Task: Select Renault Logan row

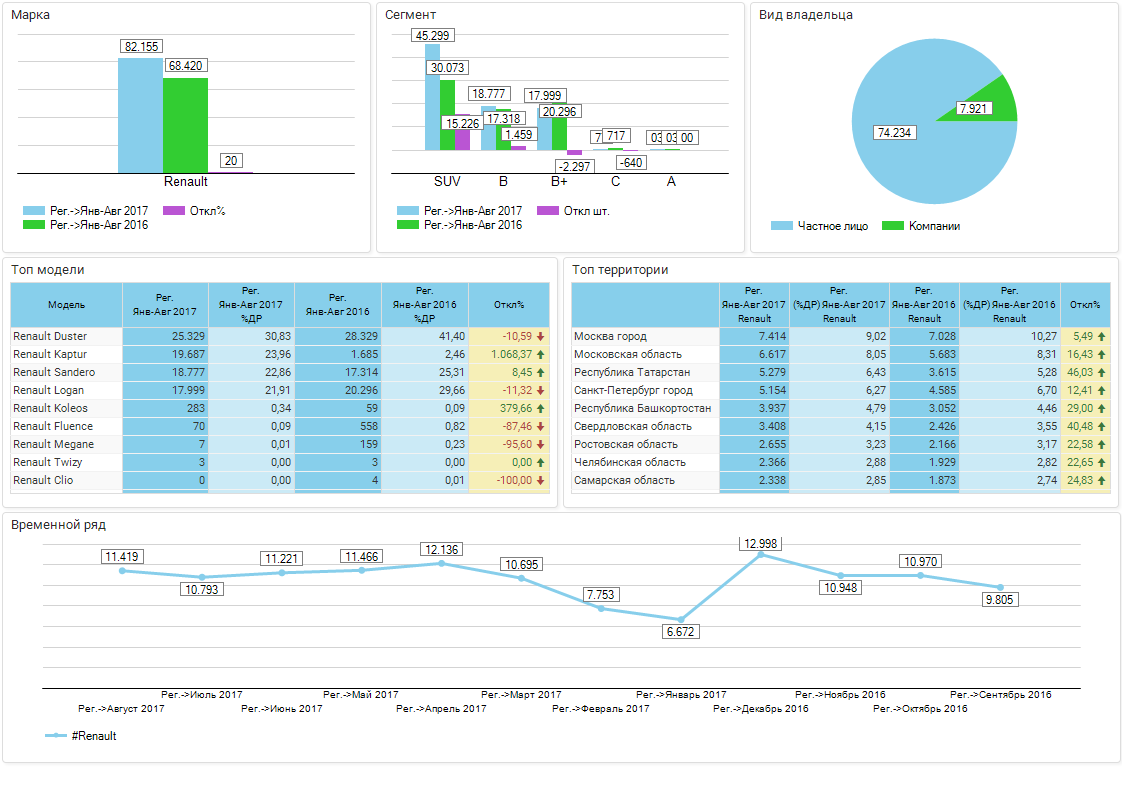Action: coord(280,390)
